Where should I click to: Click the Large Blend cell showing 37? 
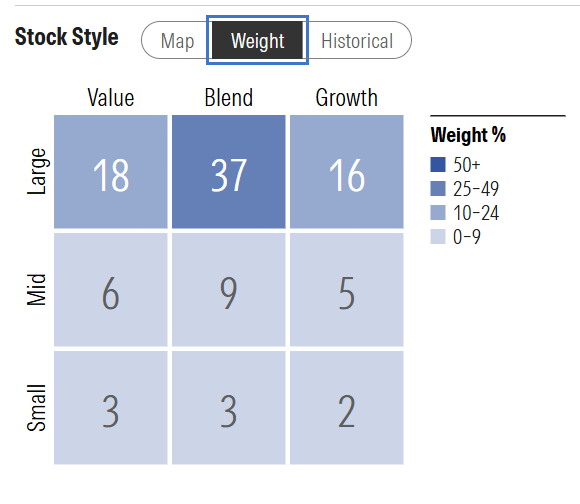click(229, 172)
